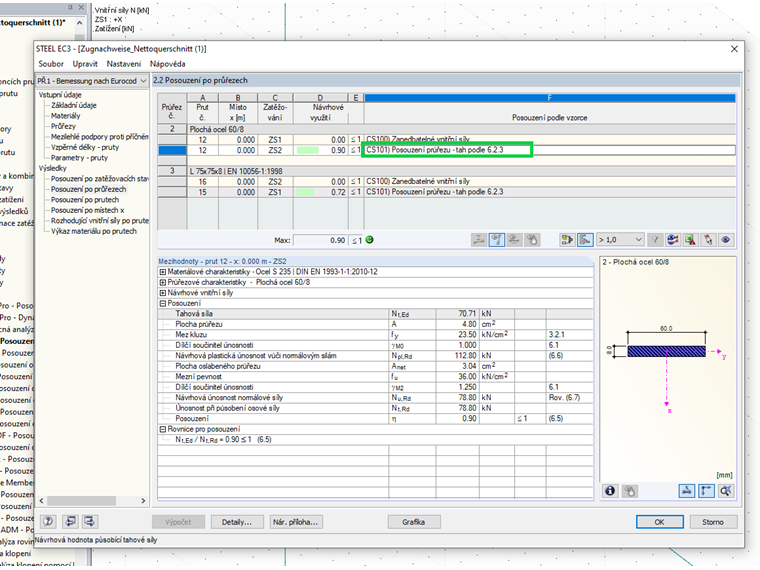This screenshot has width=760, height=570.
Task: Close the STEEL EC3 dialog
Action: [x=734, y=49]
